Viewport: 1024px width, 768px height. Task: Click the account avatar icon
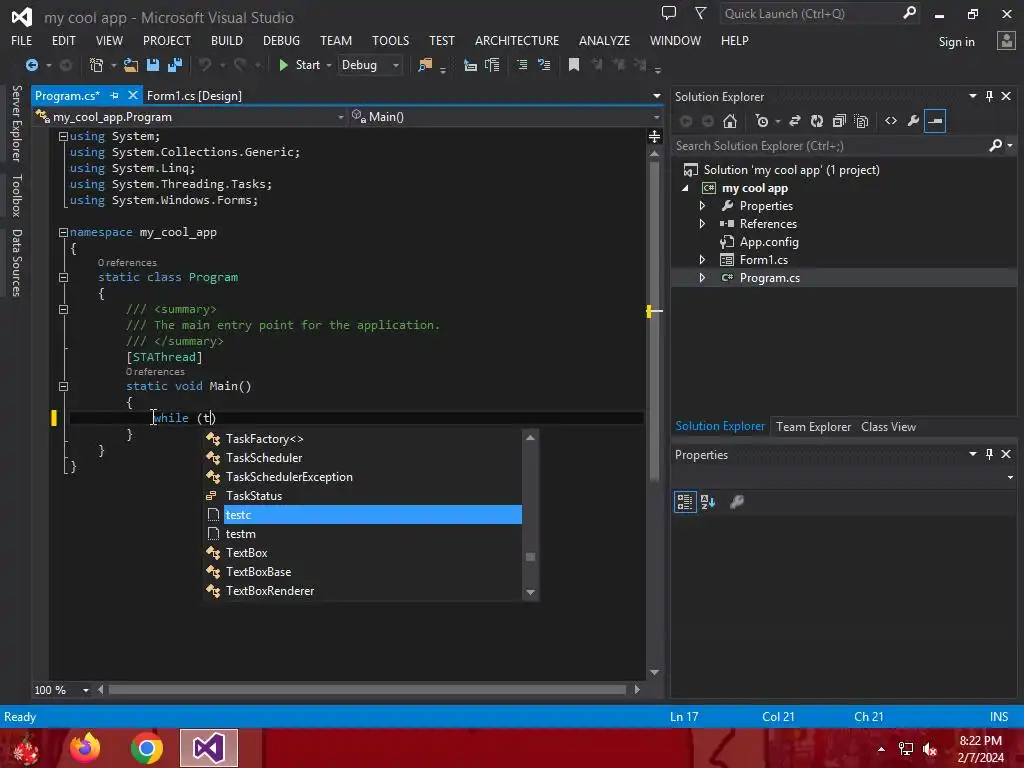pyautogui.click(x=1006, y=41)
